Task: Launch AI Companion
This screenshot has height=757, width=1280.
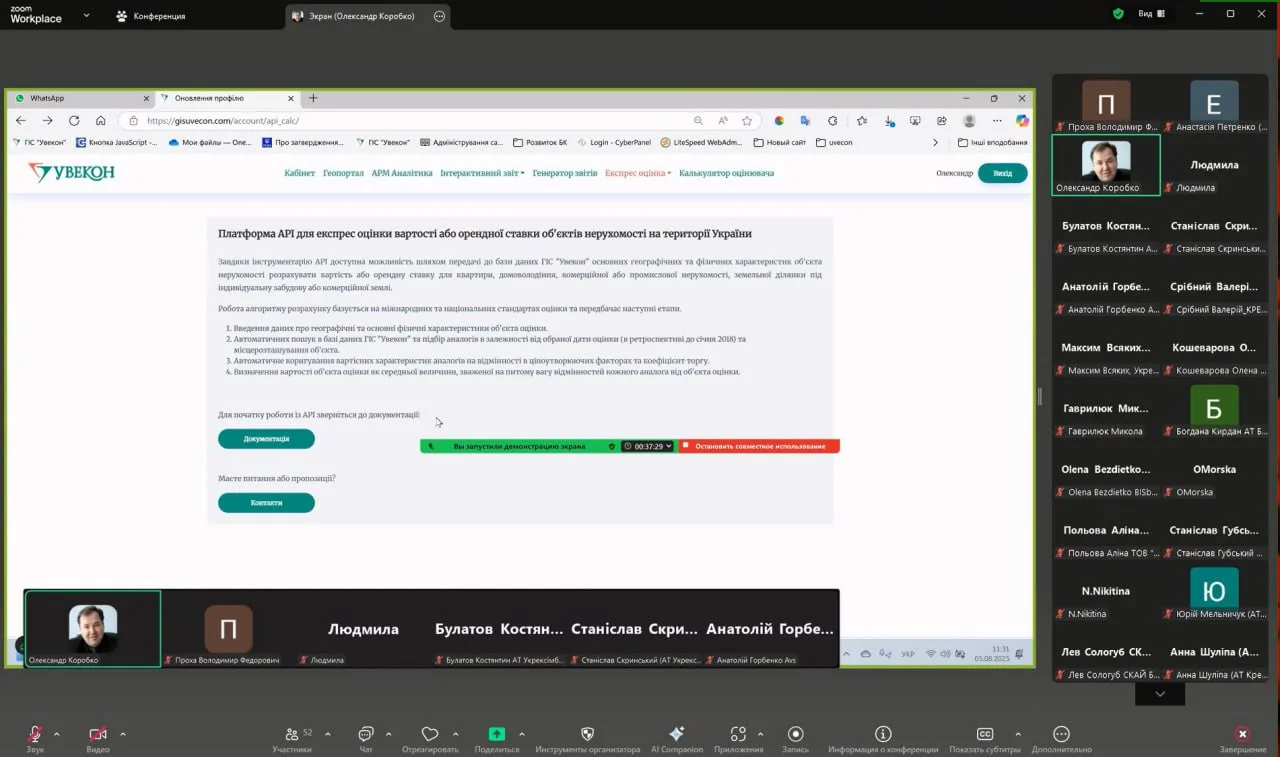Action: [x=677, y=734]
